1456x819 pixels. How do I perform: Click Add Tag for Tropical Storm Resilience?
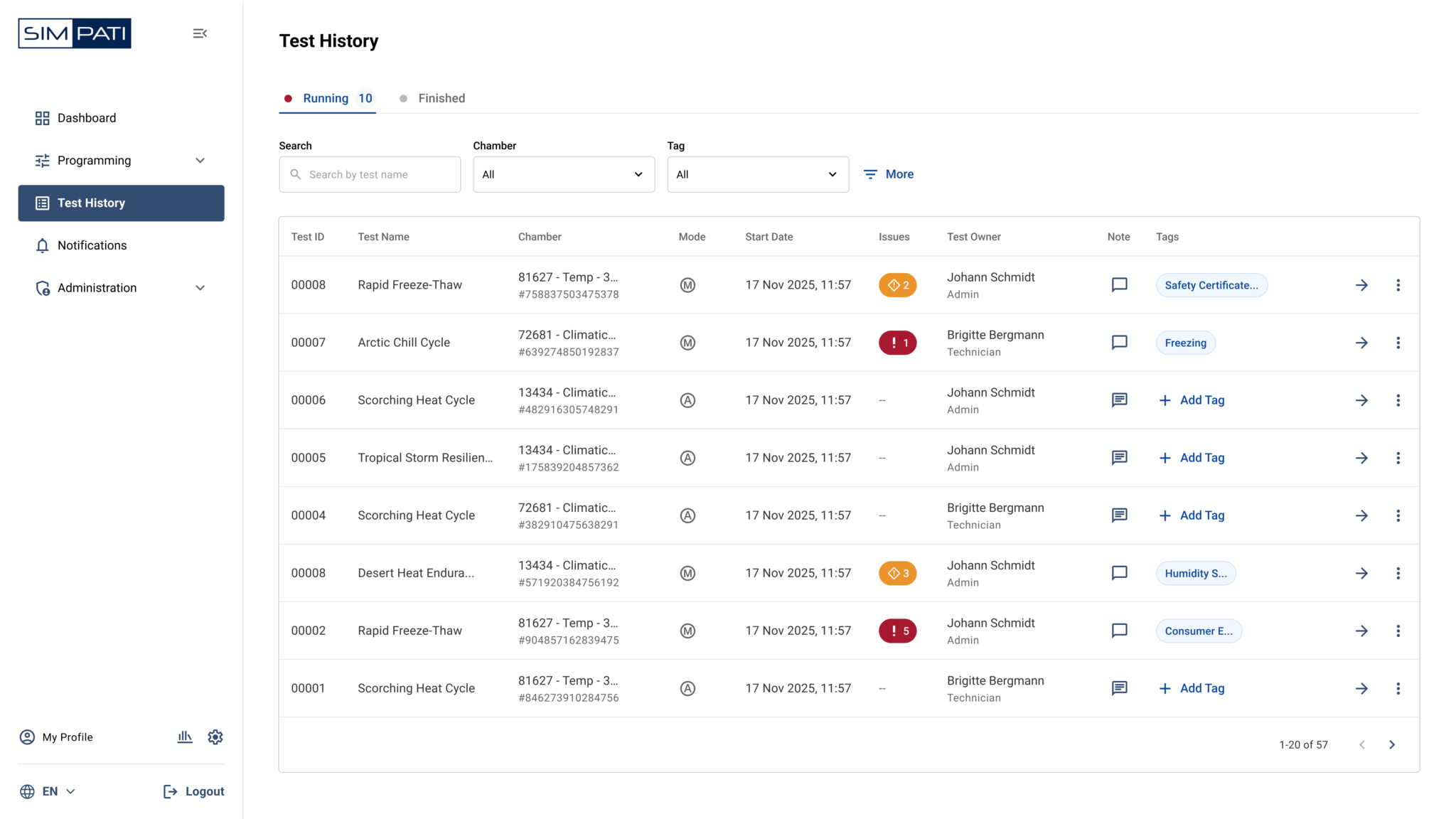1192,458
